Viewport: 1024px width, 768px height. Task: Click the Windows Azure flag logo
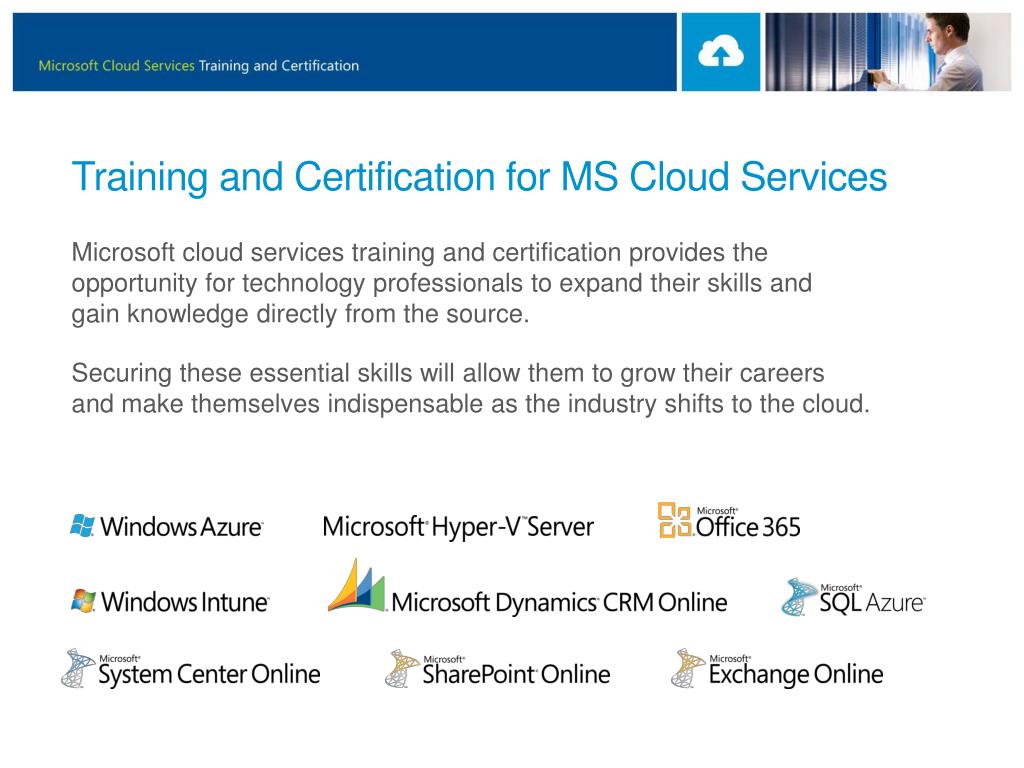point(82,525)
